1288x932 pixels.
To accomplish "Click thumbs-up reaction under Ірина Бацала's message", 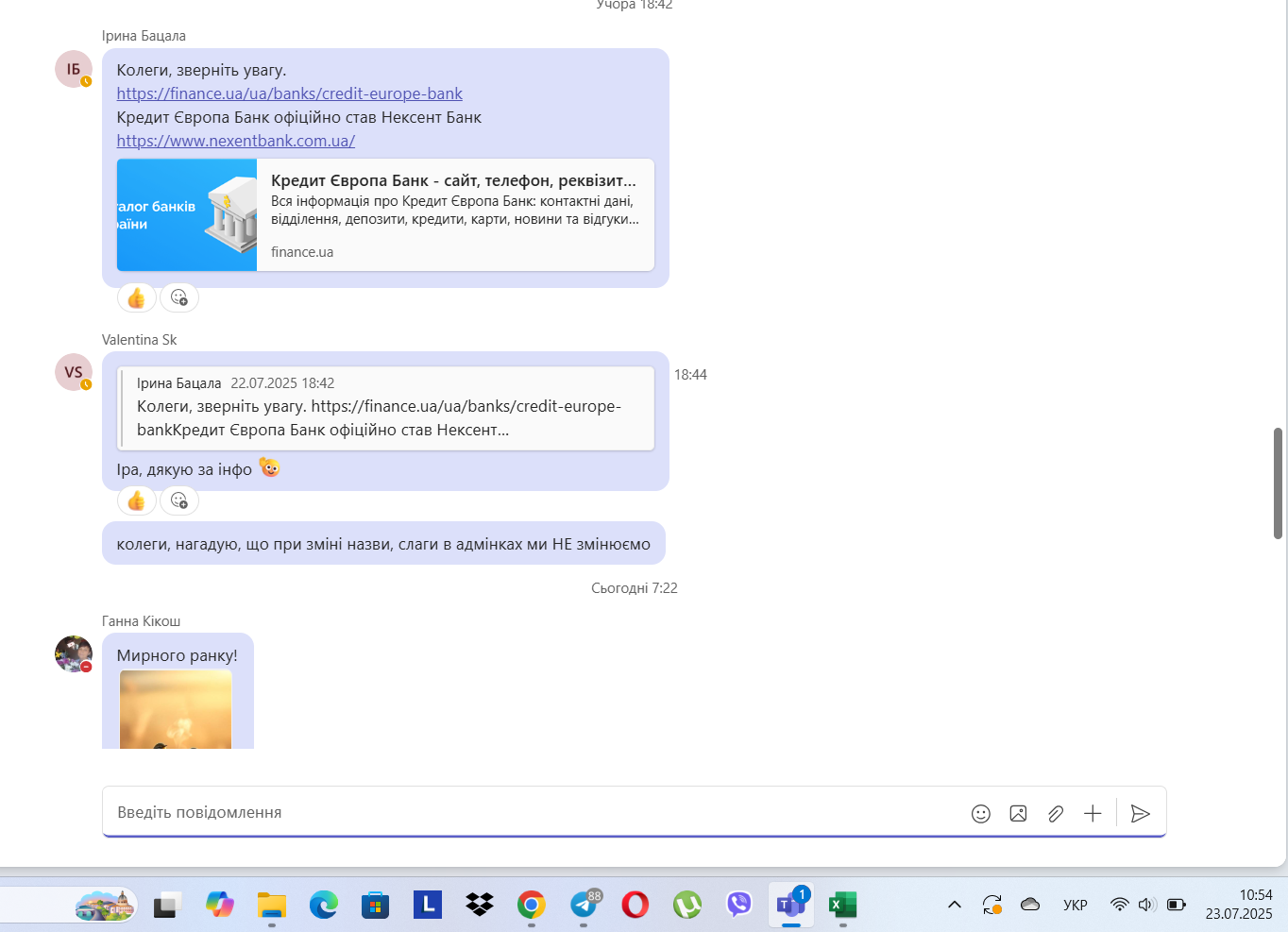I will 137,298.
